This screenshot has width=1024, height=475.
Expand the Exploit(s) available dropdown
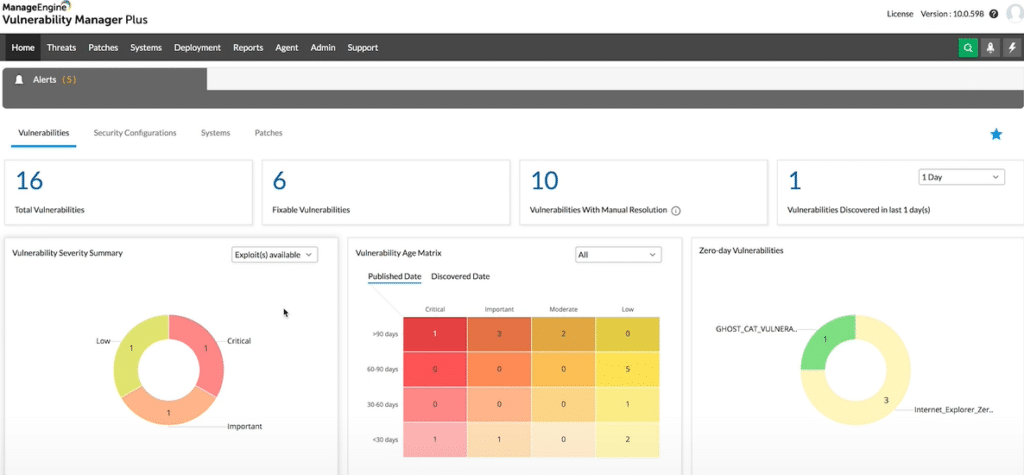(274, 255)
